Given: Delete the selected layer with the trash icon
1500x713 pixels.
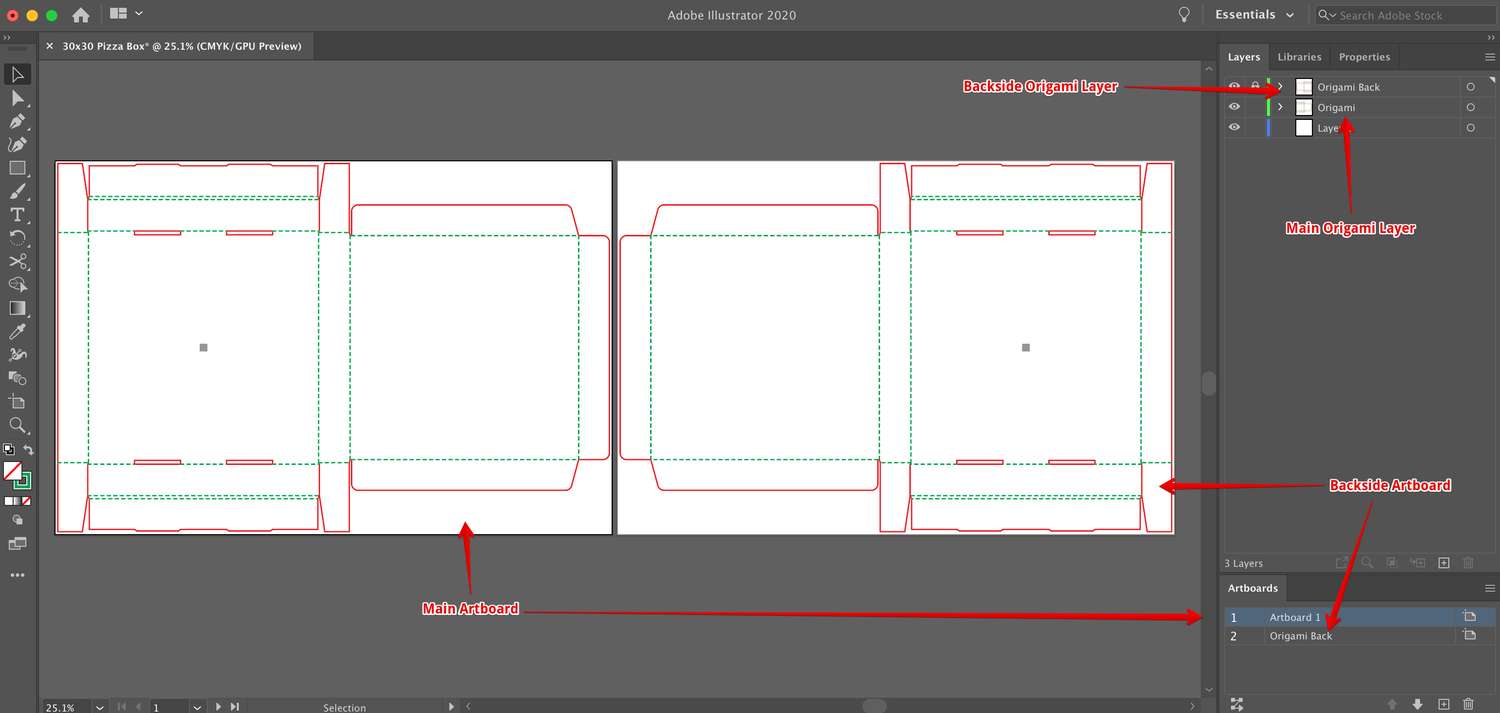Looking at the screenshot, I should pyautogui.click(x=1468, y=563).
